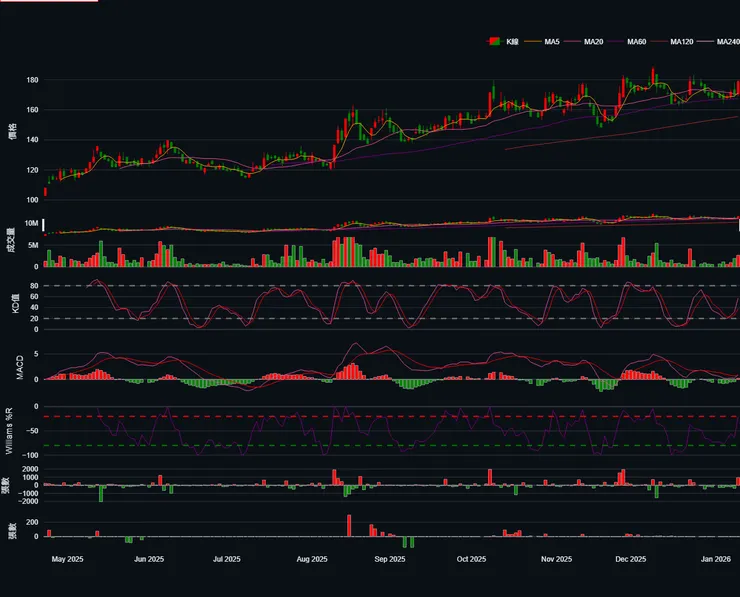Click the upper dashed KD 80 threshold line

[x=392, y=286]
